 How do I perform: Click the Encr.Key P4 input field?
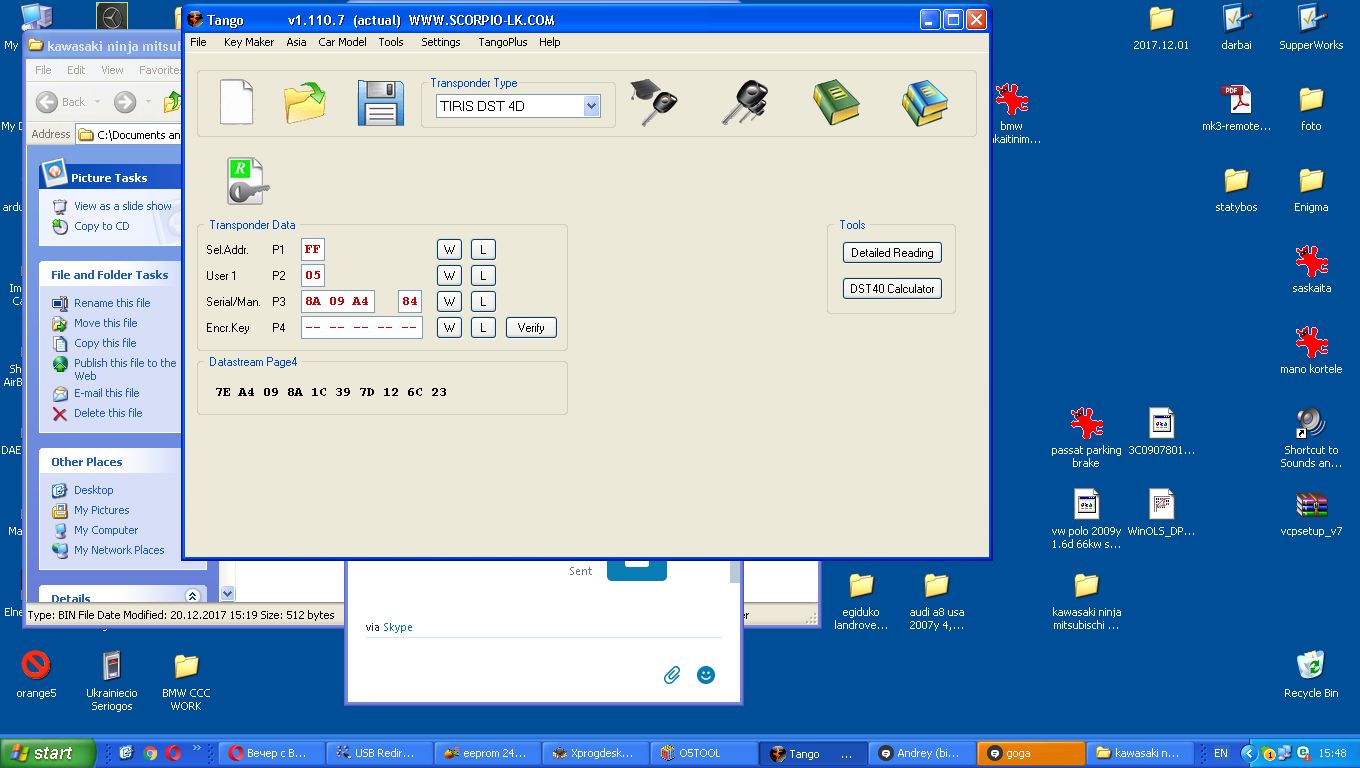pos(362,328)
